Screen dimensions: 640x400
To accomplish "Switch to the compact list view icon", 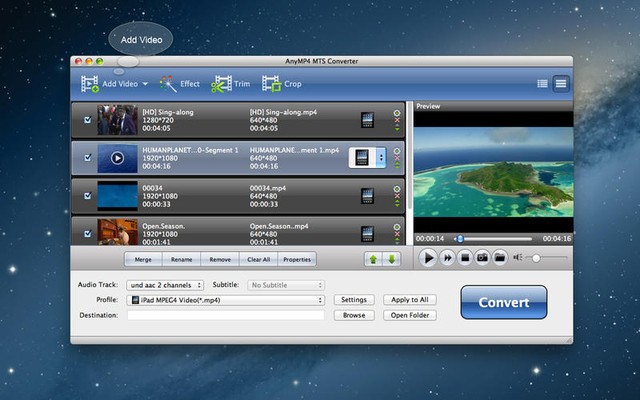I will 543,84.
